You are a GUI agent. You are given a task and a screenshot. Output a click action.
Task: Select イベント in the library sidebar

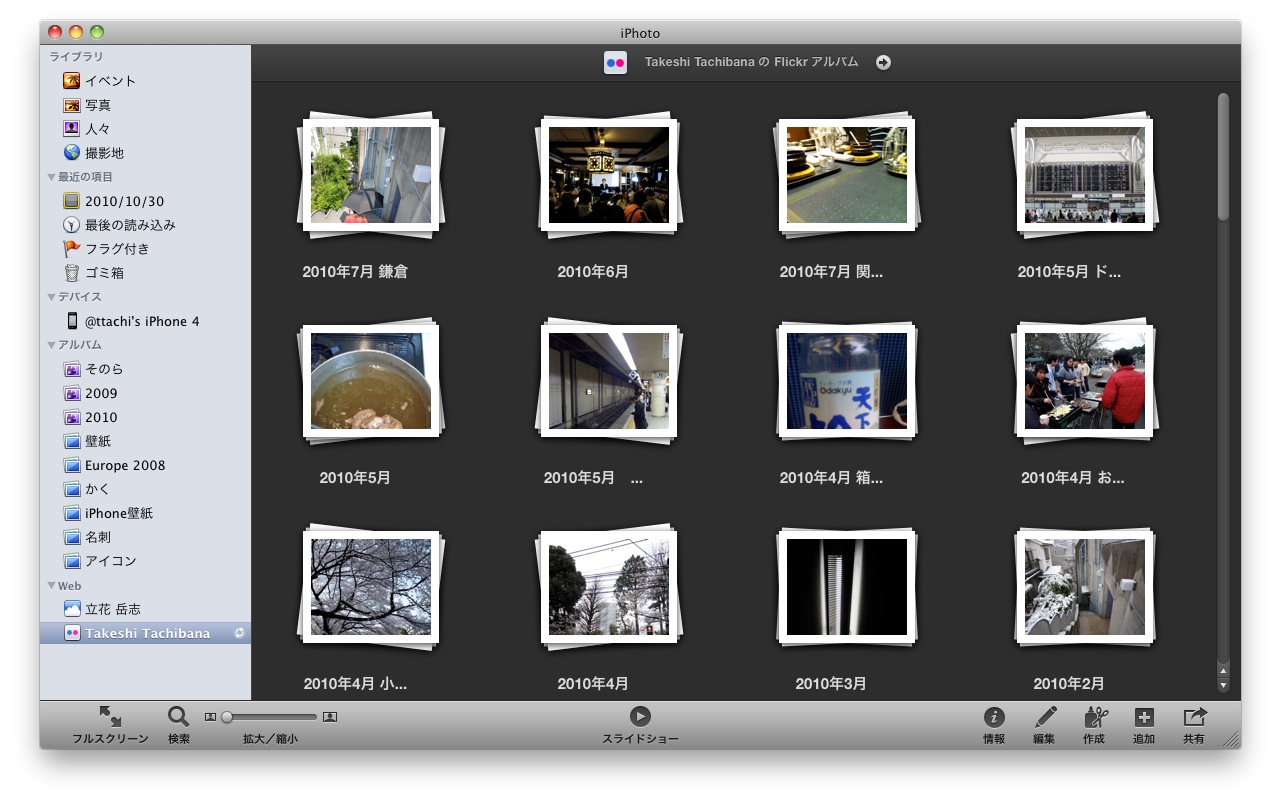(110, 81)
